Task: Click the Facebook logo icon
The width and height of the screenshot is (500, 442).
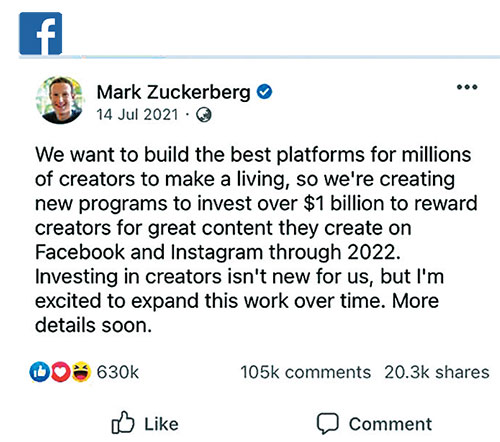Action: click(x=41, y=33)
